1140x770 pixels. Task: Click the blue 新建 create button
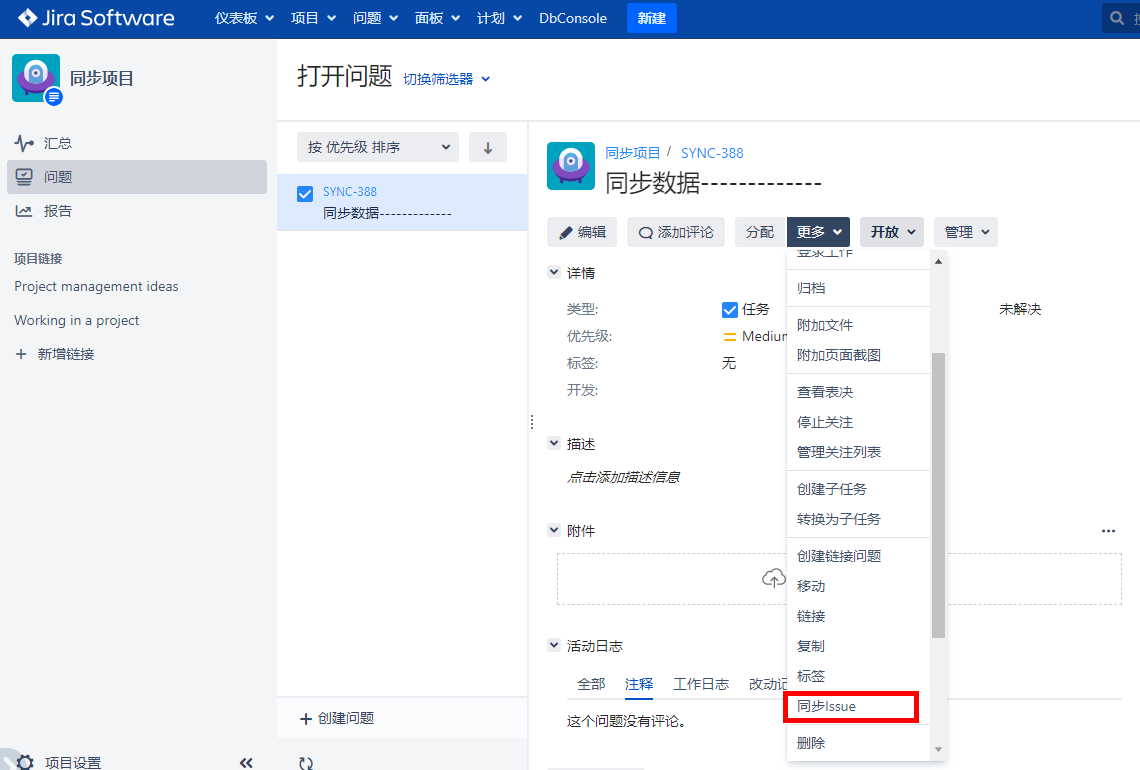pyautogui.click(x=651, y=18)
